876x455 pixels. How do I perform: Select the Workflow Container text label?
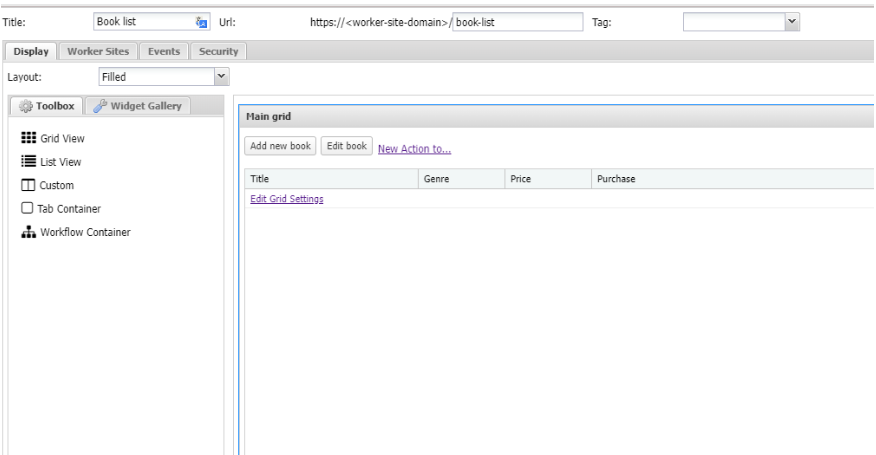(x=85, y=232)
